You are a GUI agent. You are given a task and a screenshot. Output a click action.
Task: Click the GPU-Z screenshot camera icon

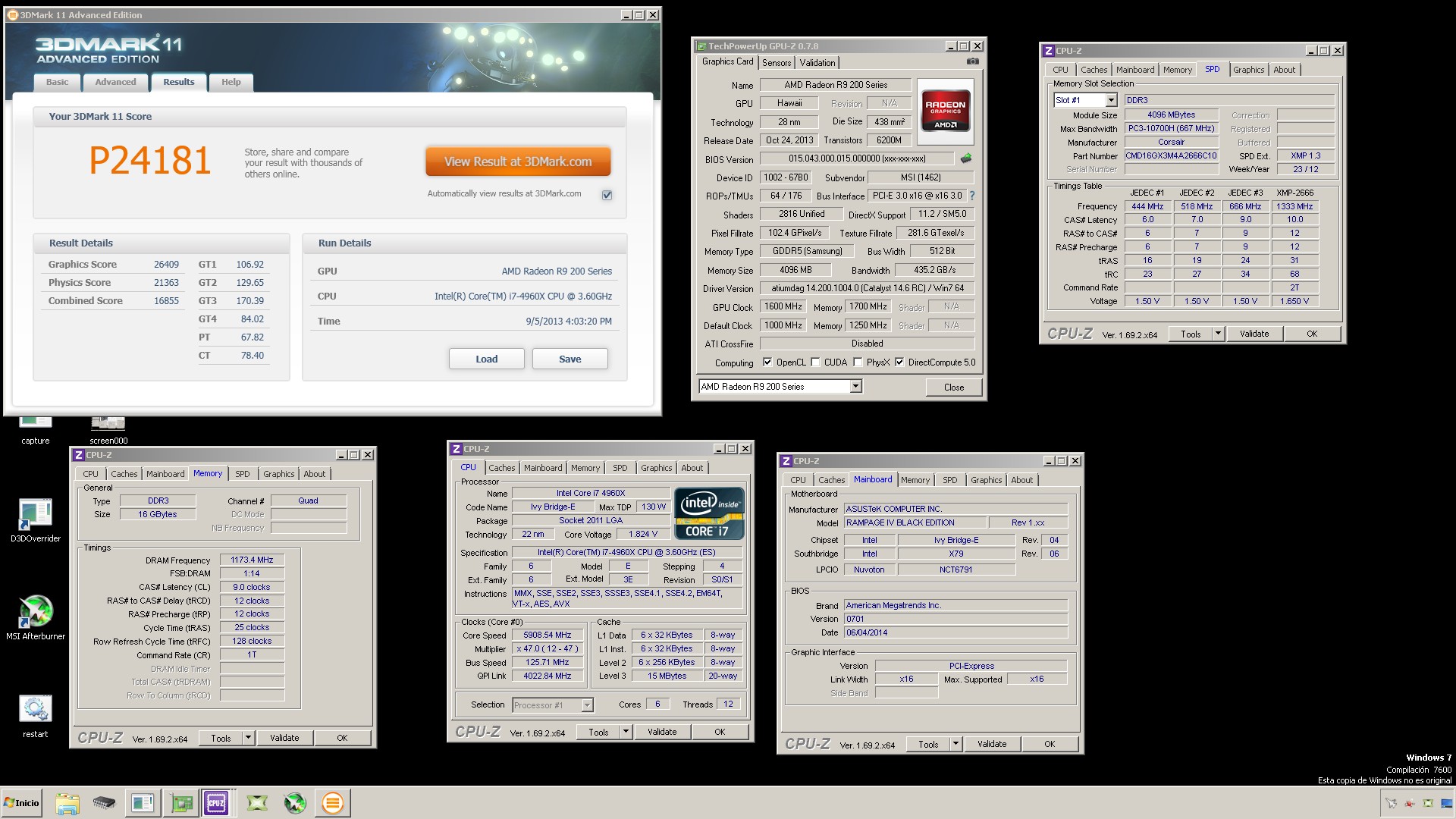point(972,62)
